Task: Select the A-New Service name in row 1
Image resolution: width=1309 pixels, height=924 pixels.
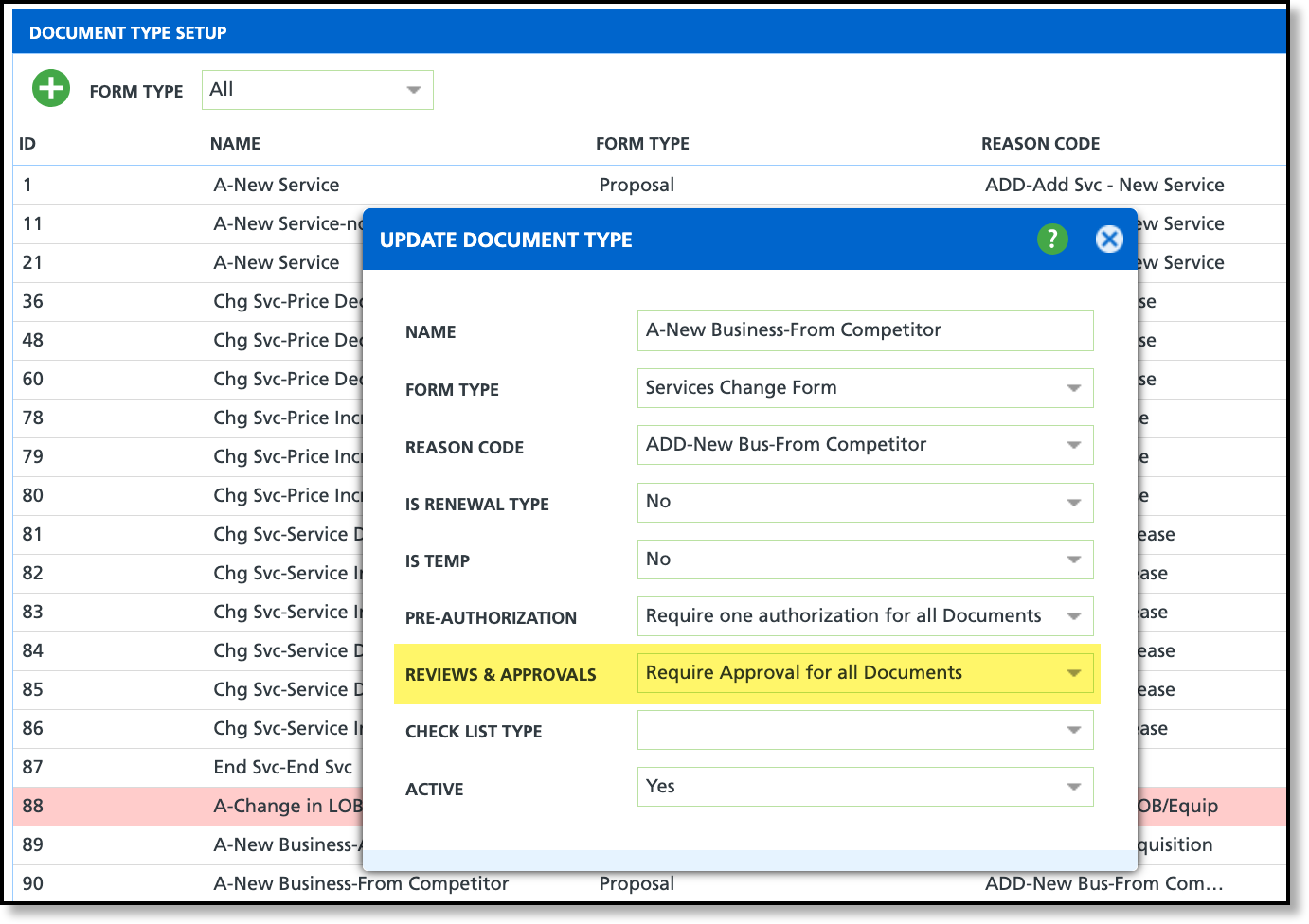Action: tap(277, 185)
